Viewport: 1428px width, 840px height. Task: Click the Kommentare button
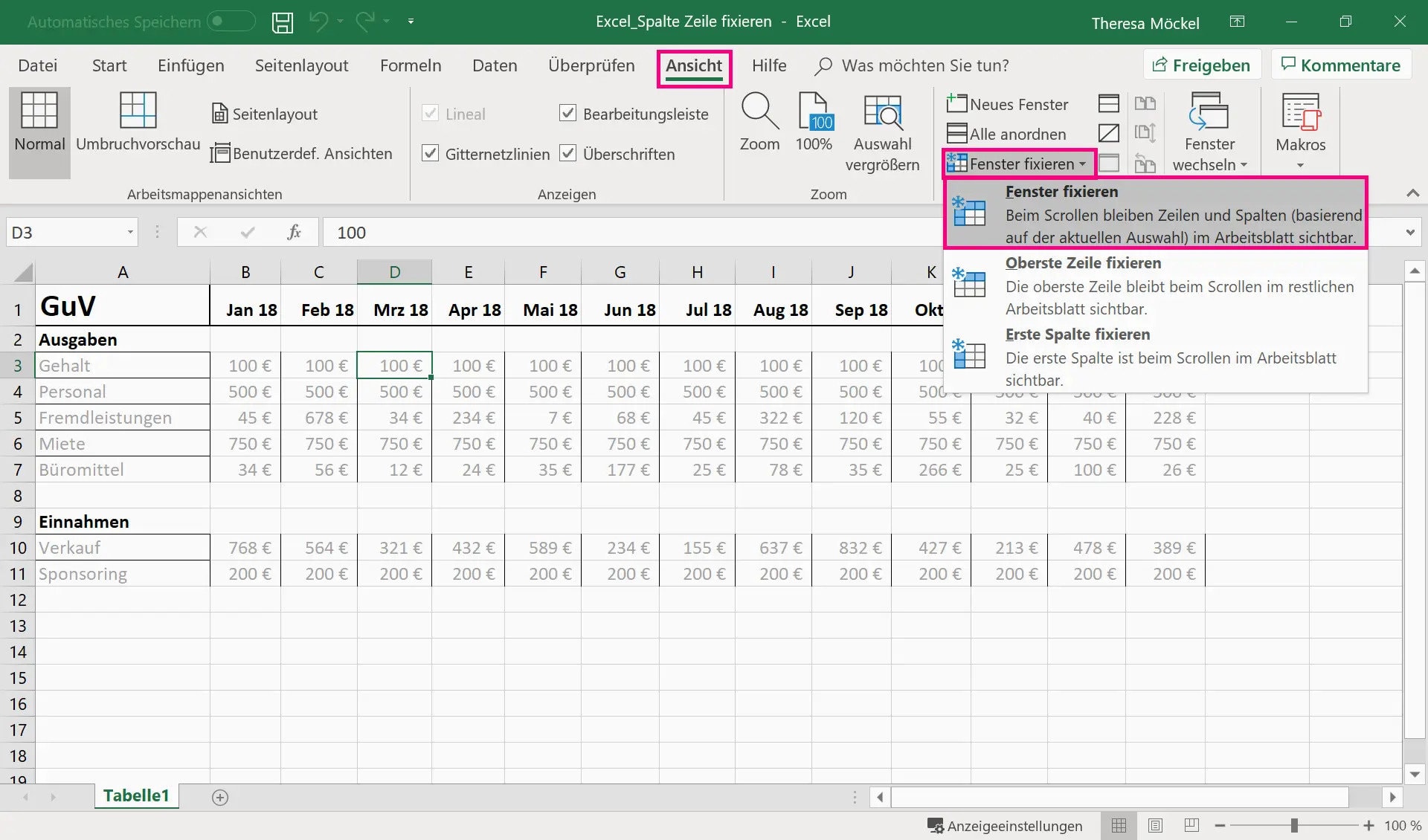1340,65
